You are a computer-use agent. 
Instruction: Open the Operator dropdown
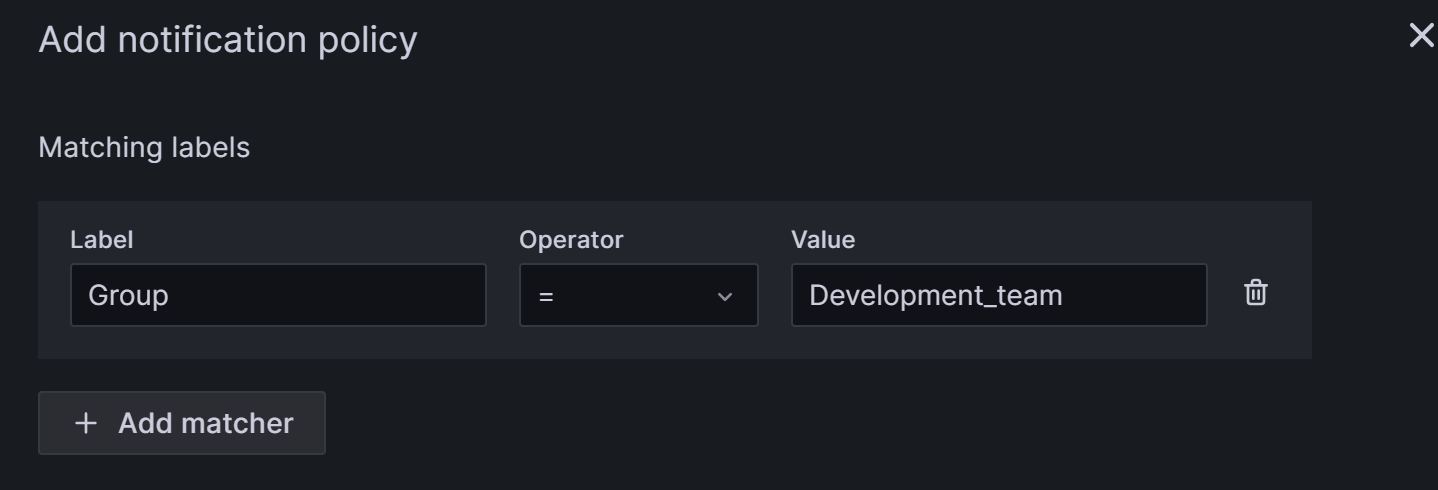pos(638,295)
